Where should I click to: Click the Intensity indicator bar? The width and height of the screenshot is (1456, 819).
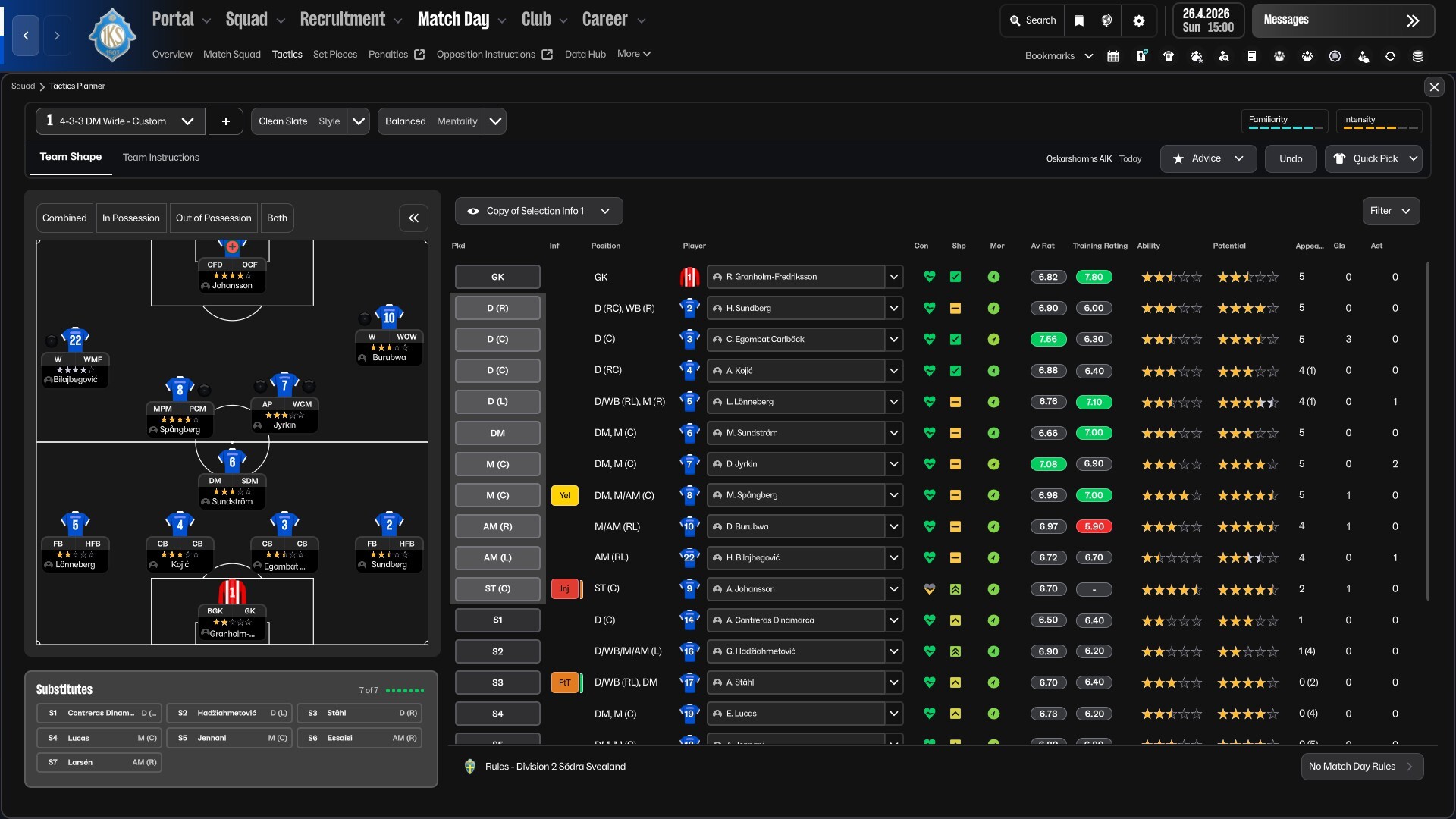tap(1378, 121)
